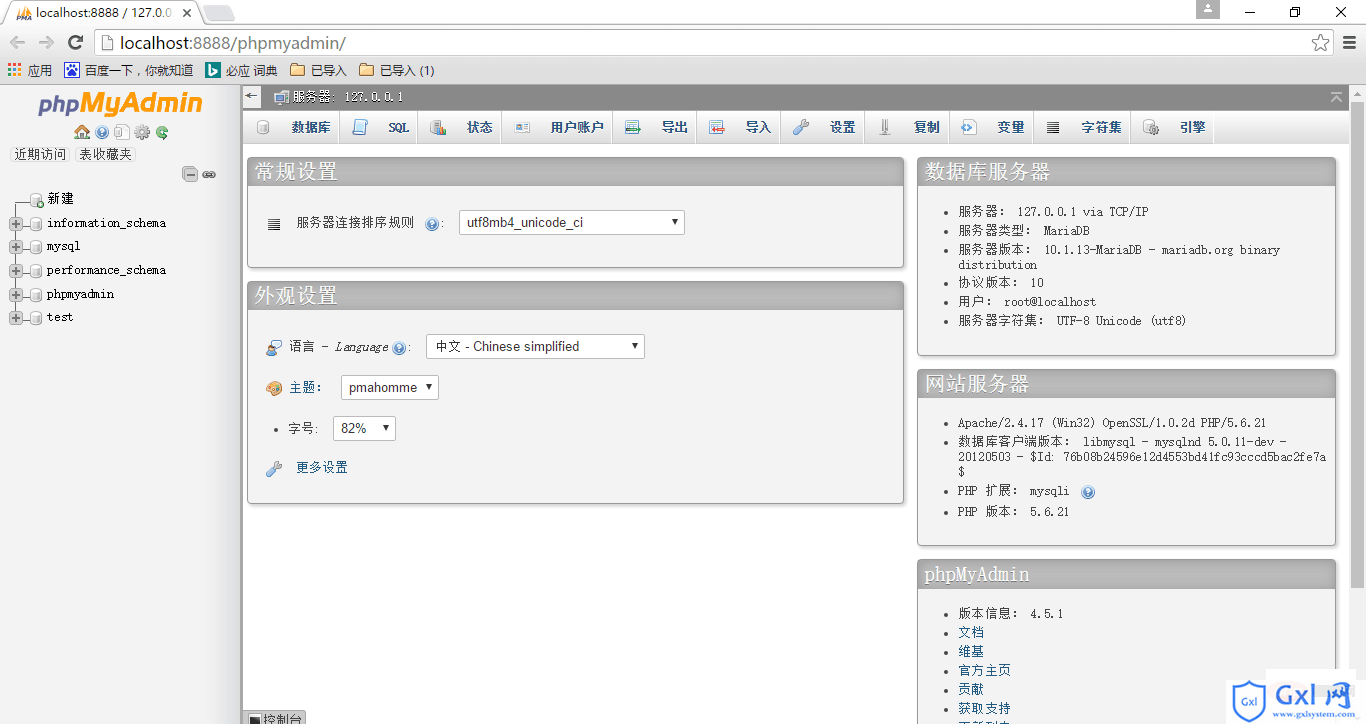Screen dimensions: 1366x724
Task: Click 新建 to create a new database
Action: point(60,199)
